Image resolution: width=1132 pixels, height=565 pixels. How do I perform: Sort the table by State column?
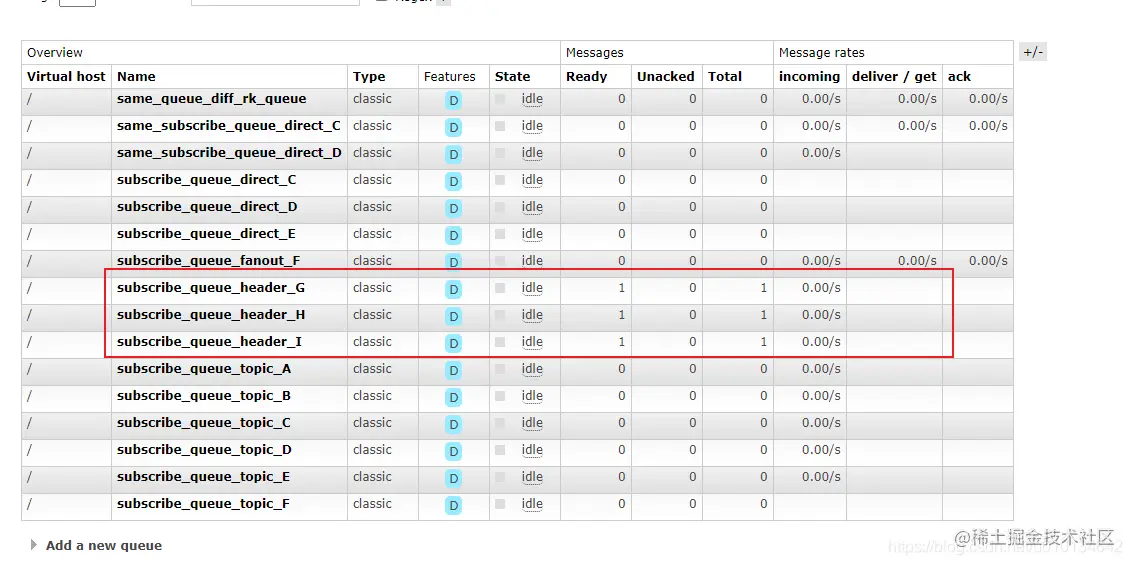coord(513,76)
